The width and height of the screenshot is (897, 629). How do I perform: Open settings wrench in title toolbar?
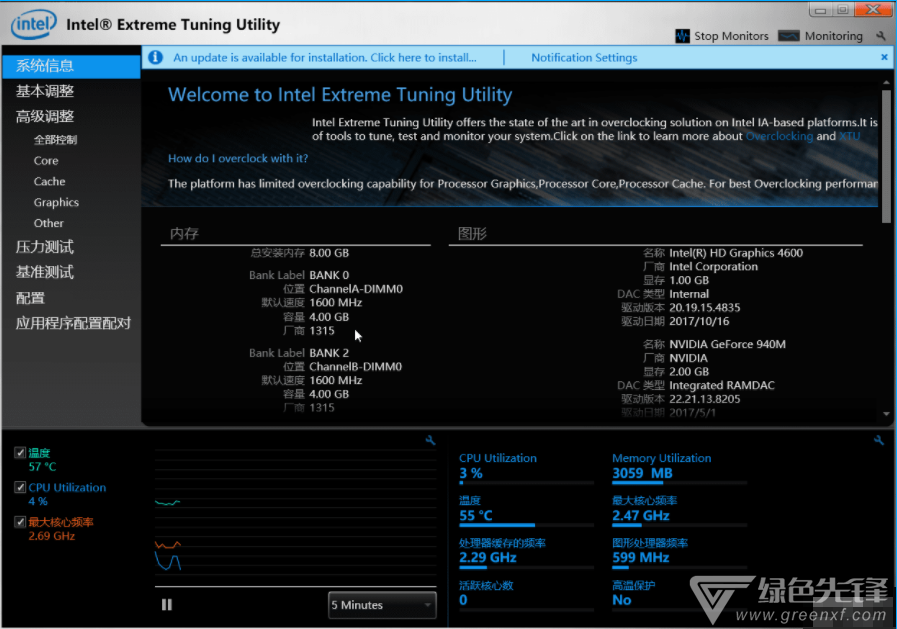(x=881, y=35)
